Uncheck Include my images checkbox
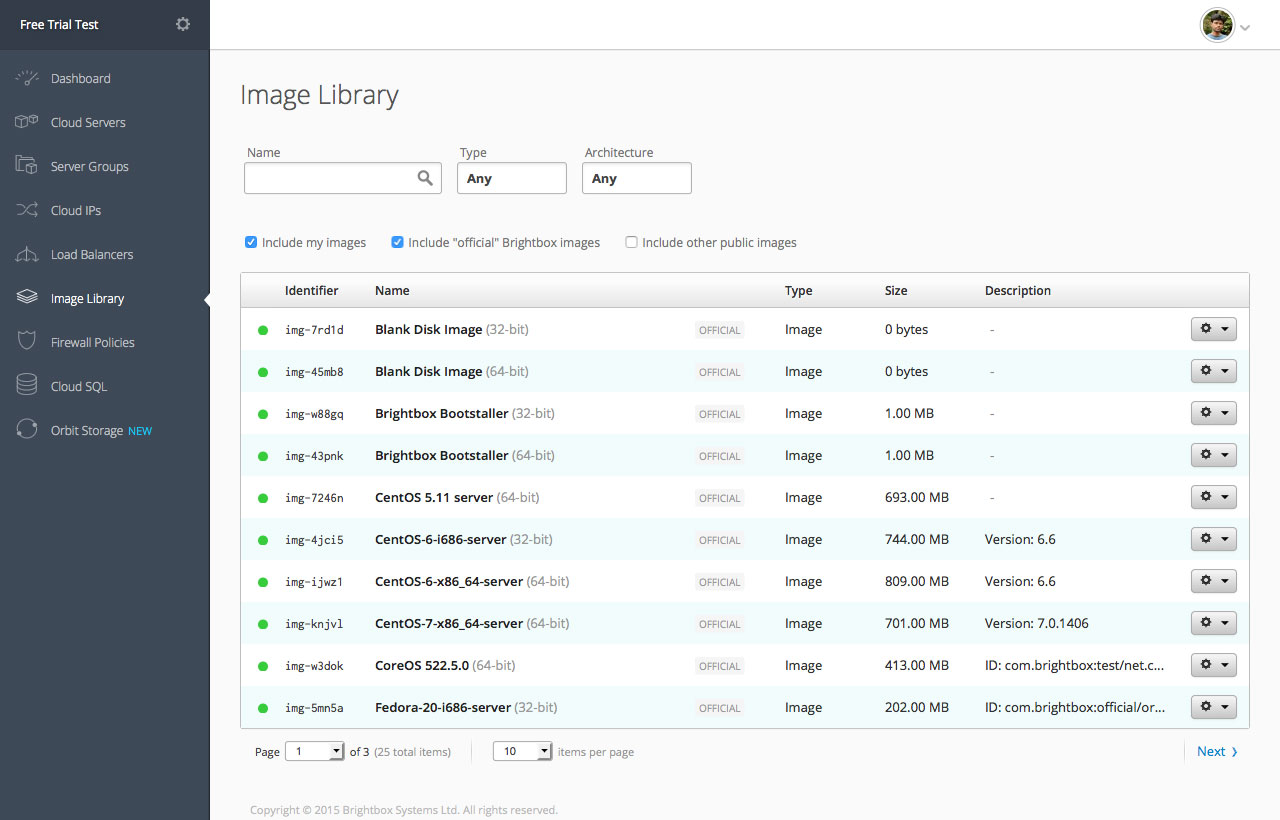The width and height of the screenshot is (1280, 820). click(x=251, y=242)
